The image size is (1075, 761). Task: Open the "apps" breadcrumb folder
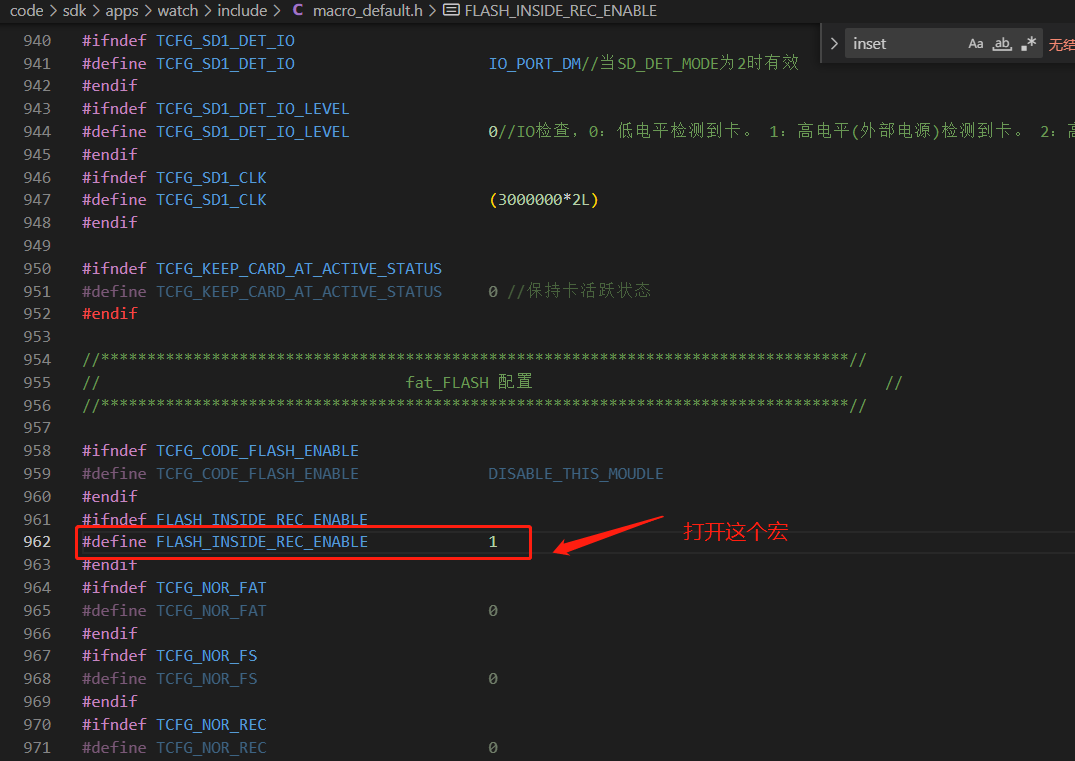coord(122,11)
